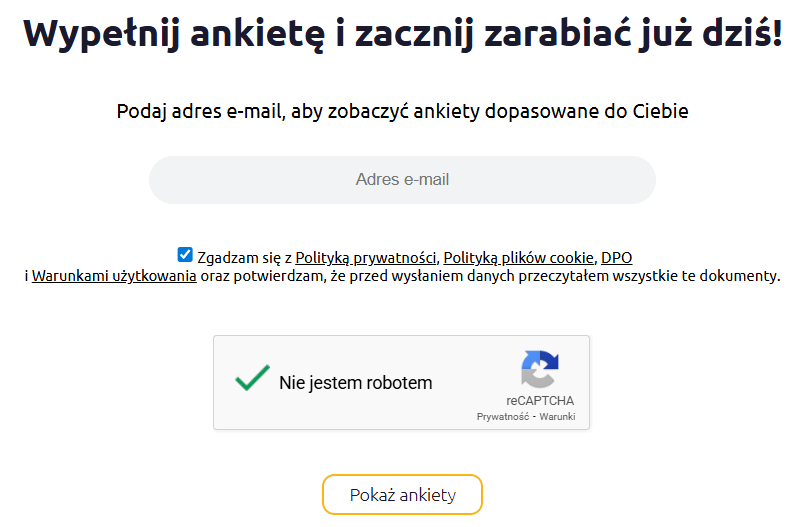The height and width of the screenshot is (527, 801).
Task: Follow the "DPO" link
Action: (616, 257)
